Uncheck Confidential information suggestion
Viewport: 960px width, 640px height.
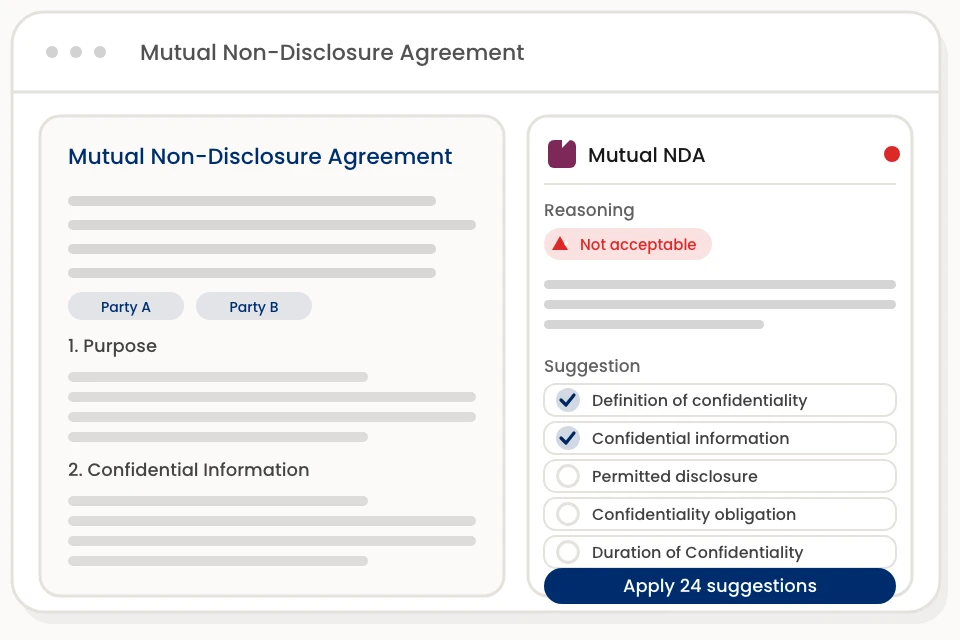coord(568,438)
